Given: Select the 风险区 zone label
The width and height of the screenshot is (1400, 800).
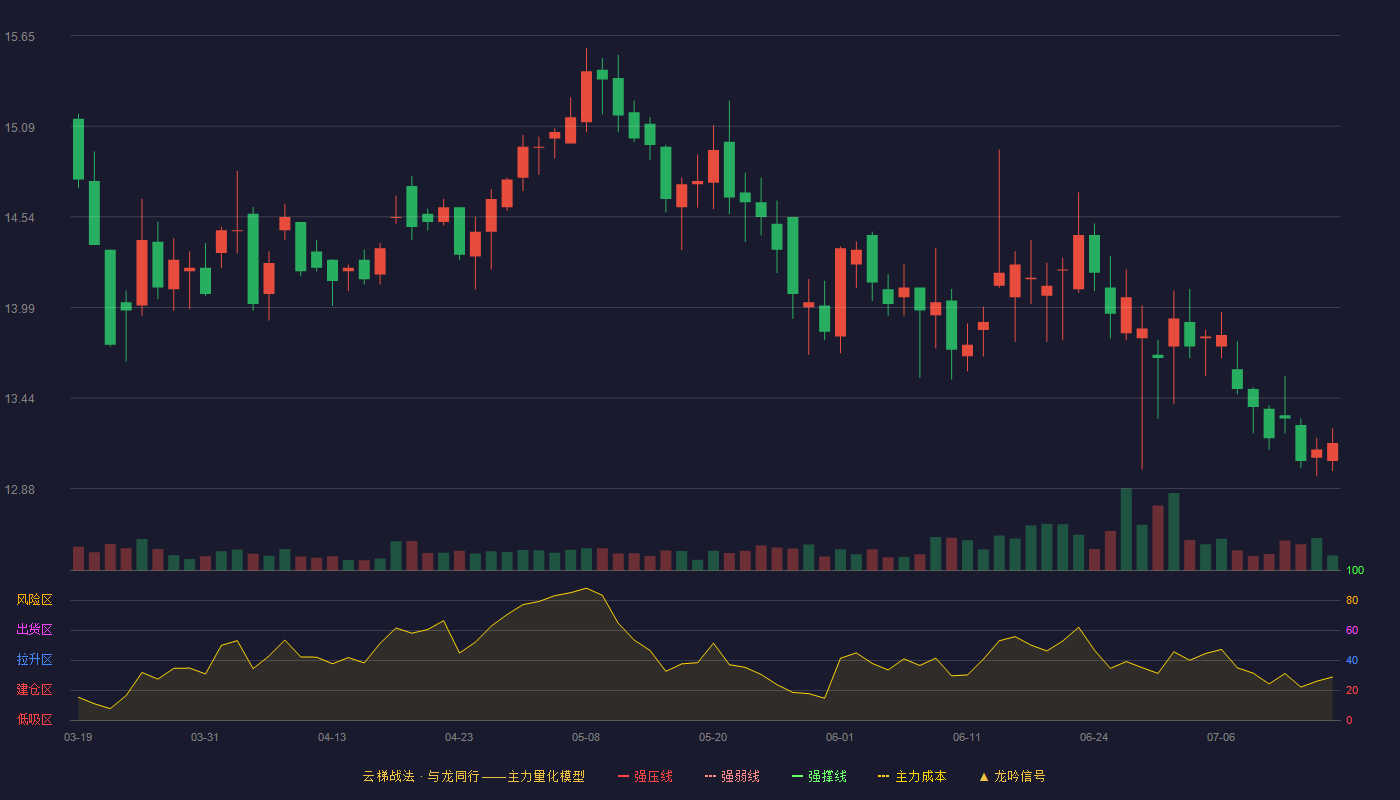Looking at the screenshot, I should 34,600.
